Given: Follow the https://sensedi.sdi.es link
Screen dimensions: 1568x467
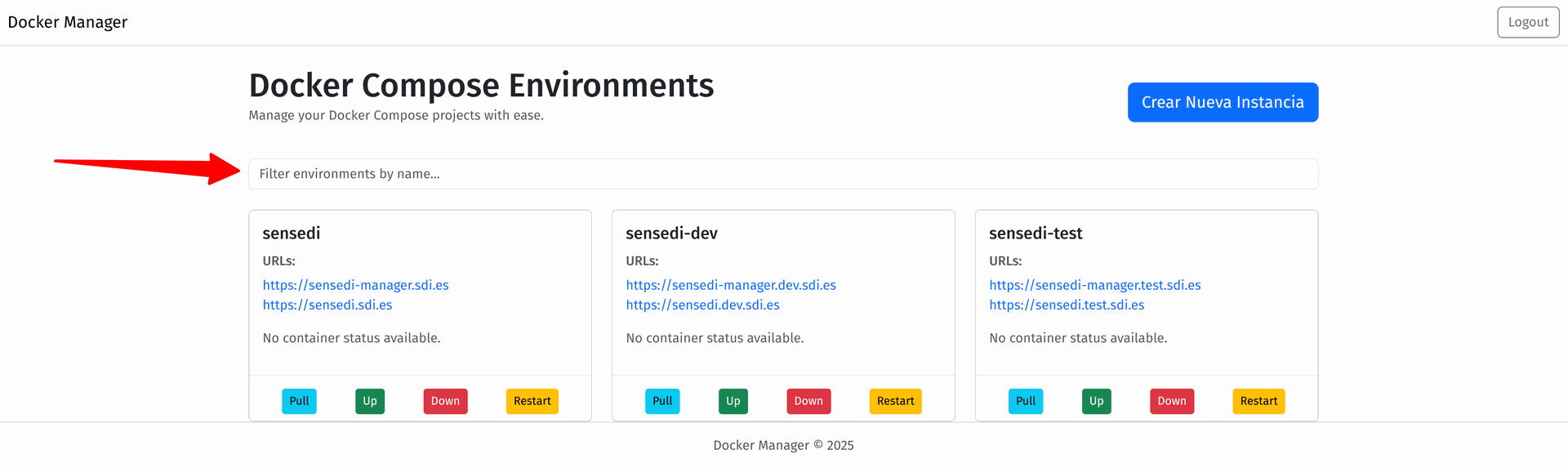Looking at the screenshot, I should coord(327,305).
